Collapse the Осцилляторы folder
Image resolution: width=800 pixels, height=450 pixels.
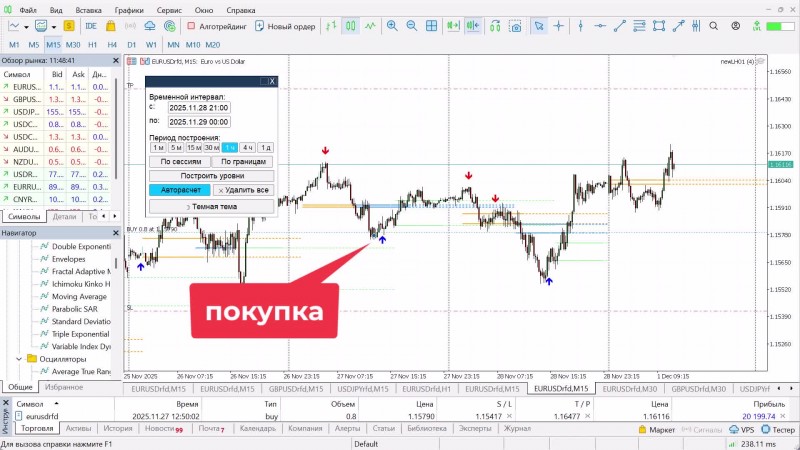pos(19,359)
